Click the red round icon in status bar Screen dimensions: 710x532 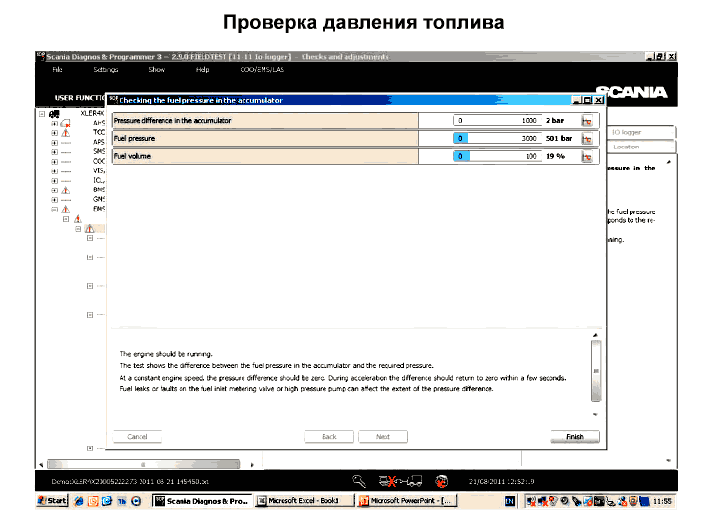(x=441, y=481)
